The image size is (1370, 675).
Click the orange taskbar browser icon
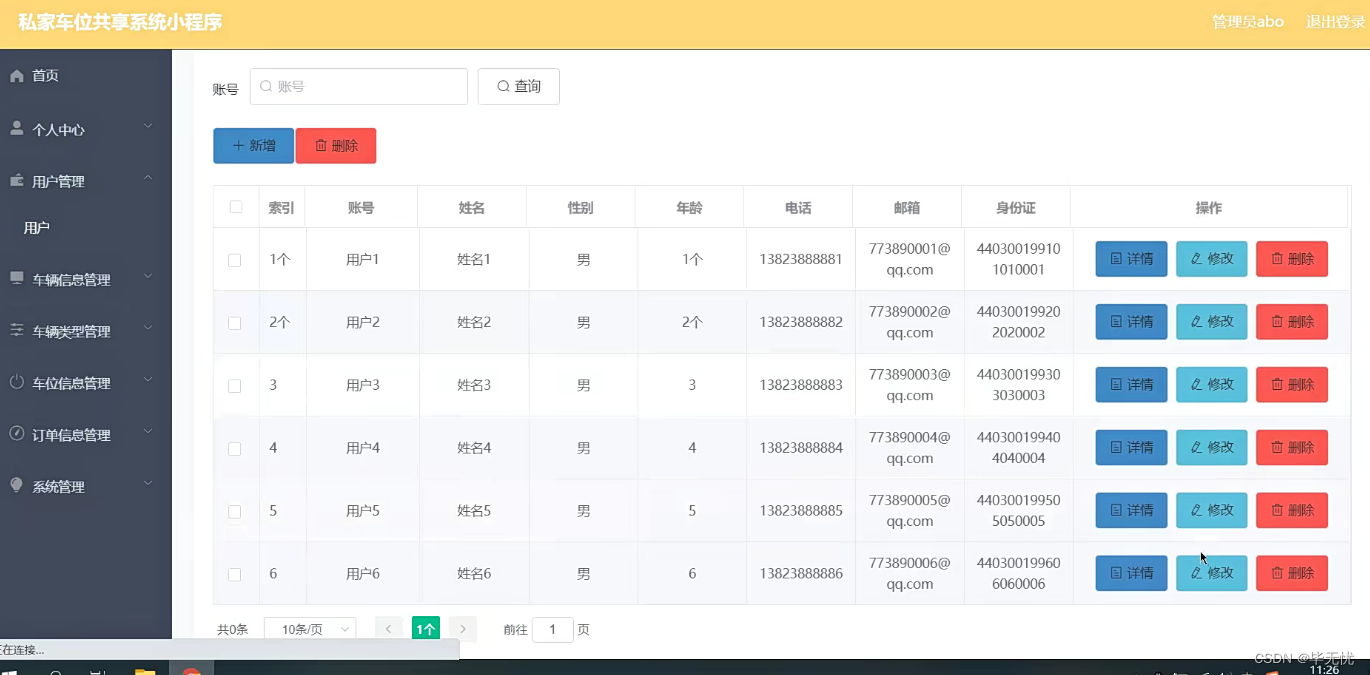tap(191, 670)
